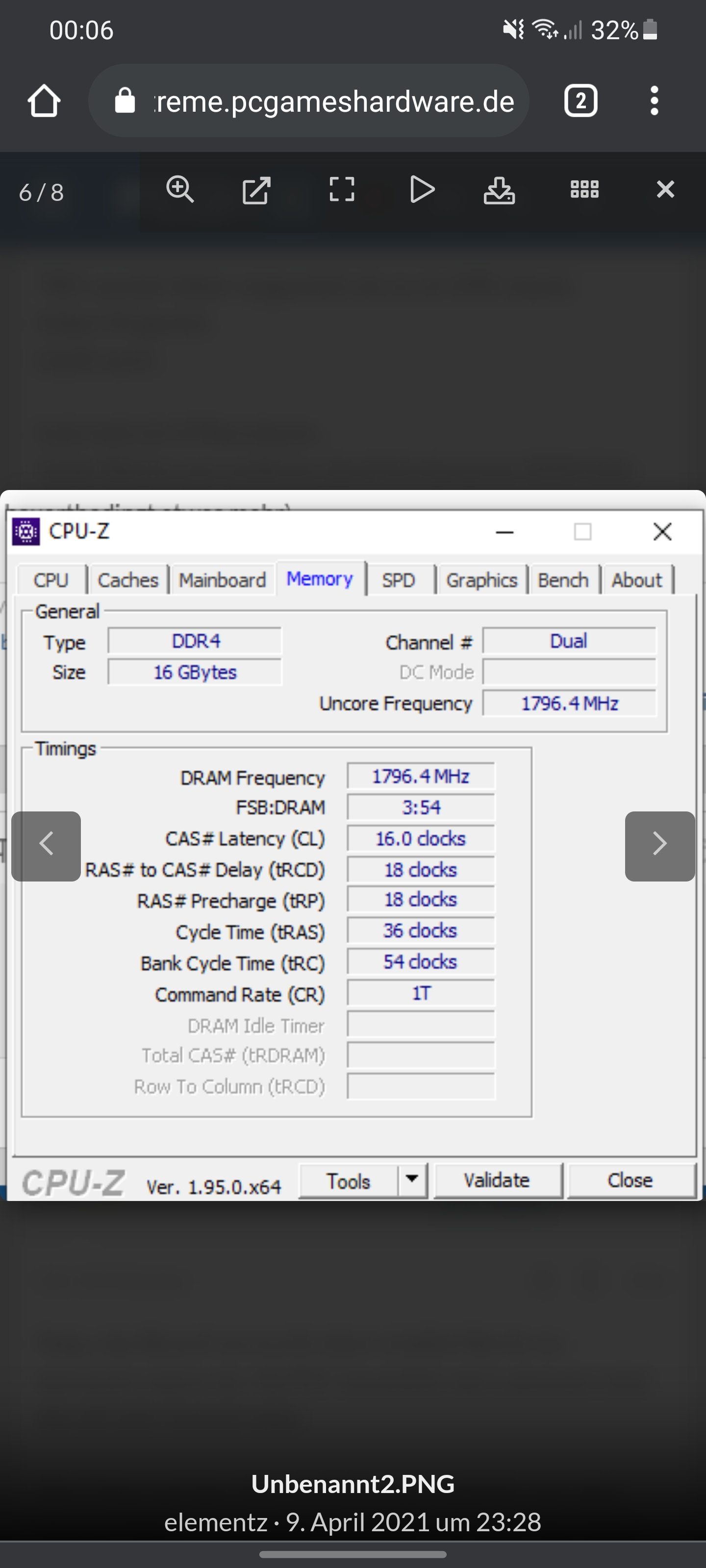Click the CPU-Z app logo icon
The height and width of the screenshot is (1568, 706).
pyautogui.click(x=26, y=531)
